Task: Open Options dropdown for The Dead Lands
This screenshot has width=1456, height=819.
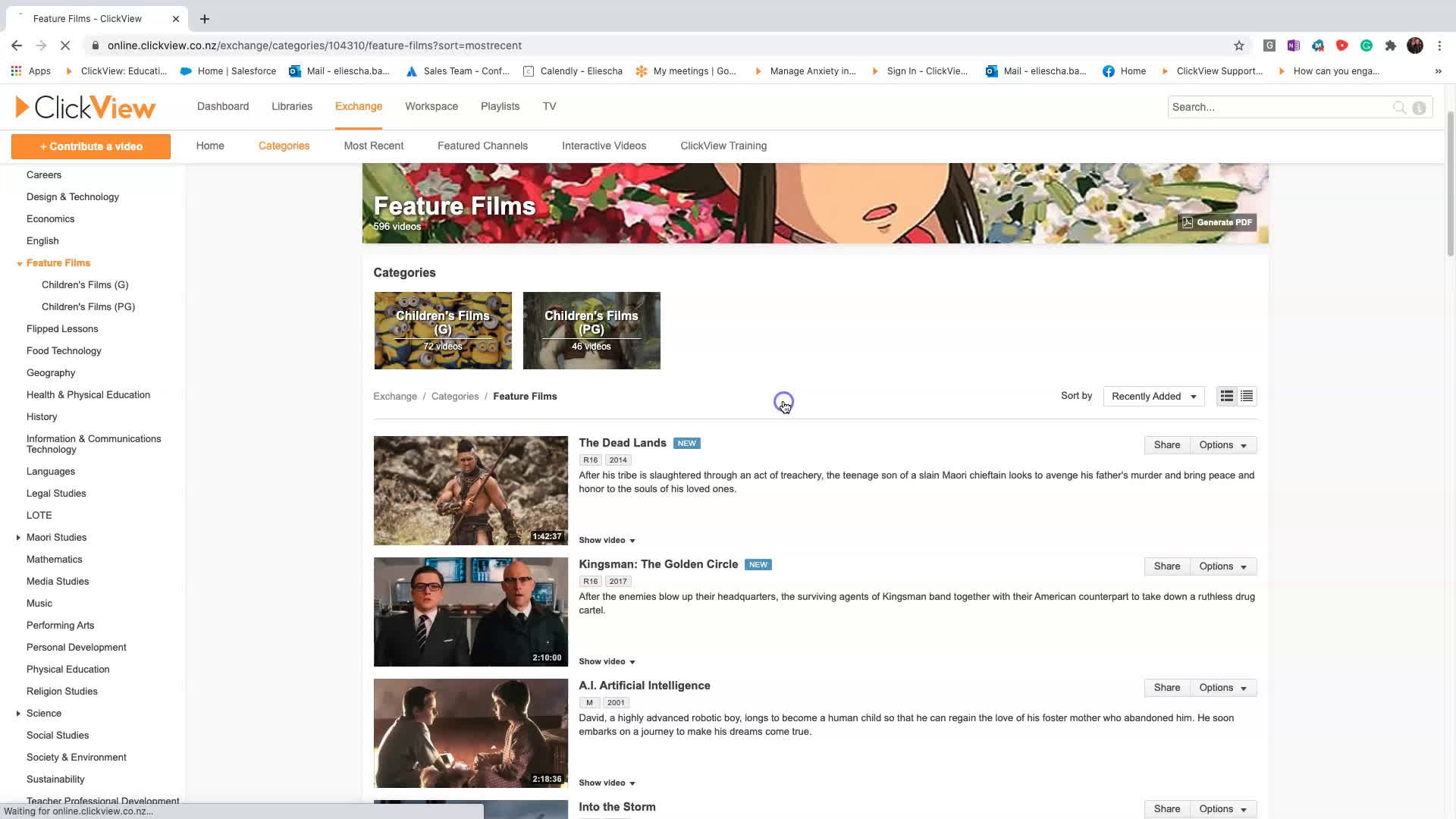Action: (1222, 445)
